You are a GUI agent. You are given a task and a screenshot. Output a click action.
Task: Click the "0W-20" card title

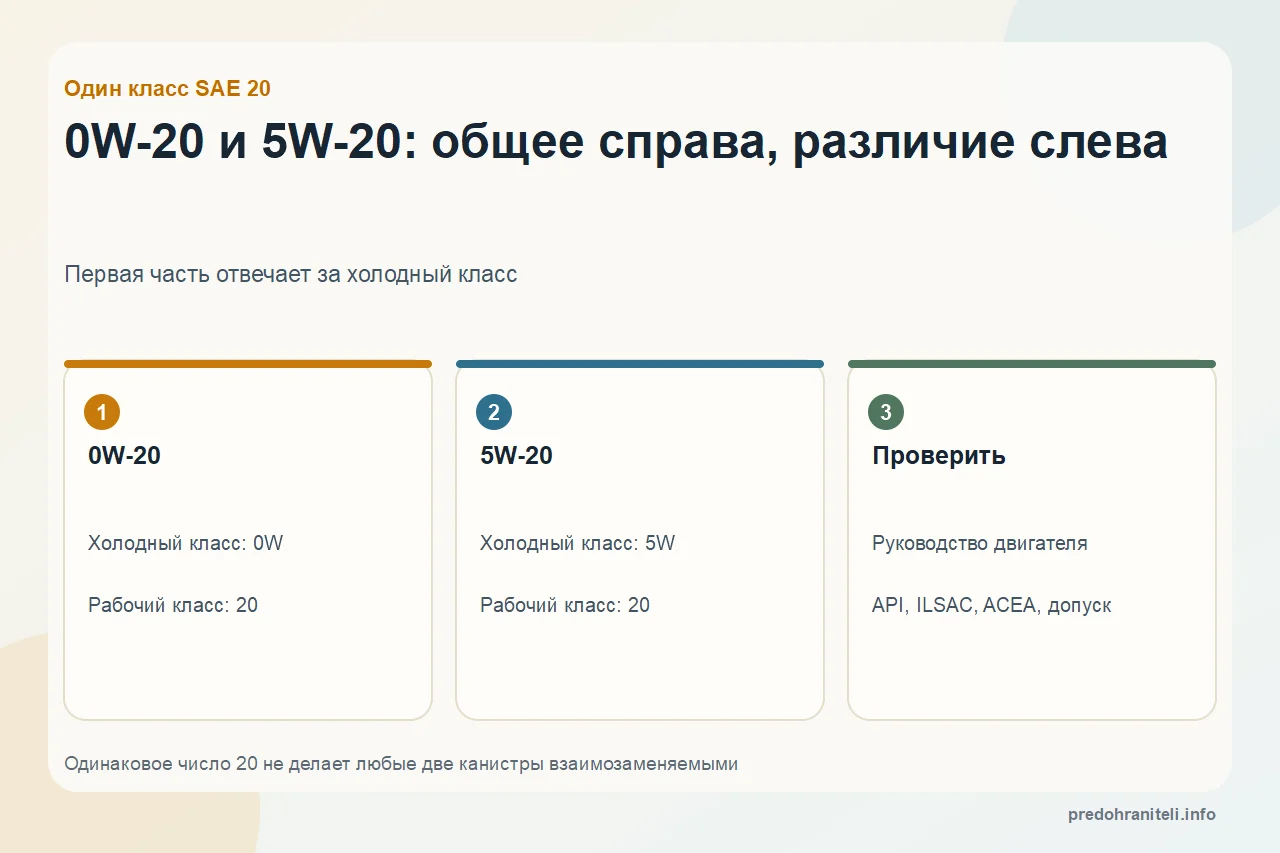coord(125,455)
